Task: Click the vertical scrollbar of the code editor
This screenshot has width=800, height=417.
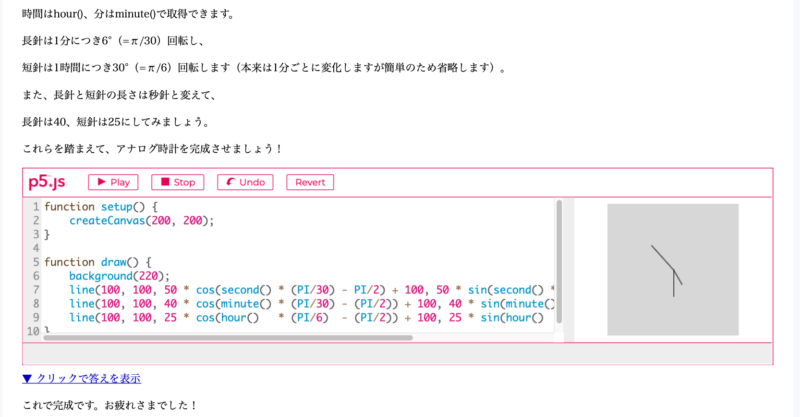Action: click(x=559, y=260)
